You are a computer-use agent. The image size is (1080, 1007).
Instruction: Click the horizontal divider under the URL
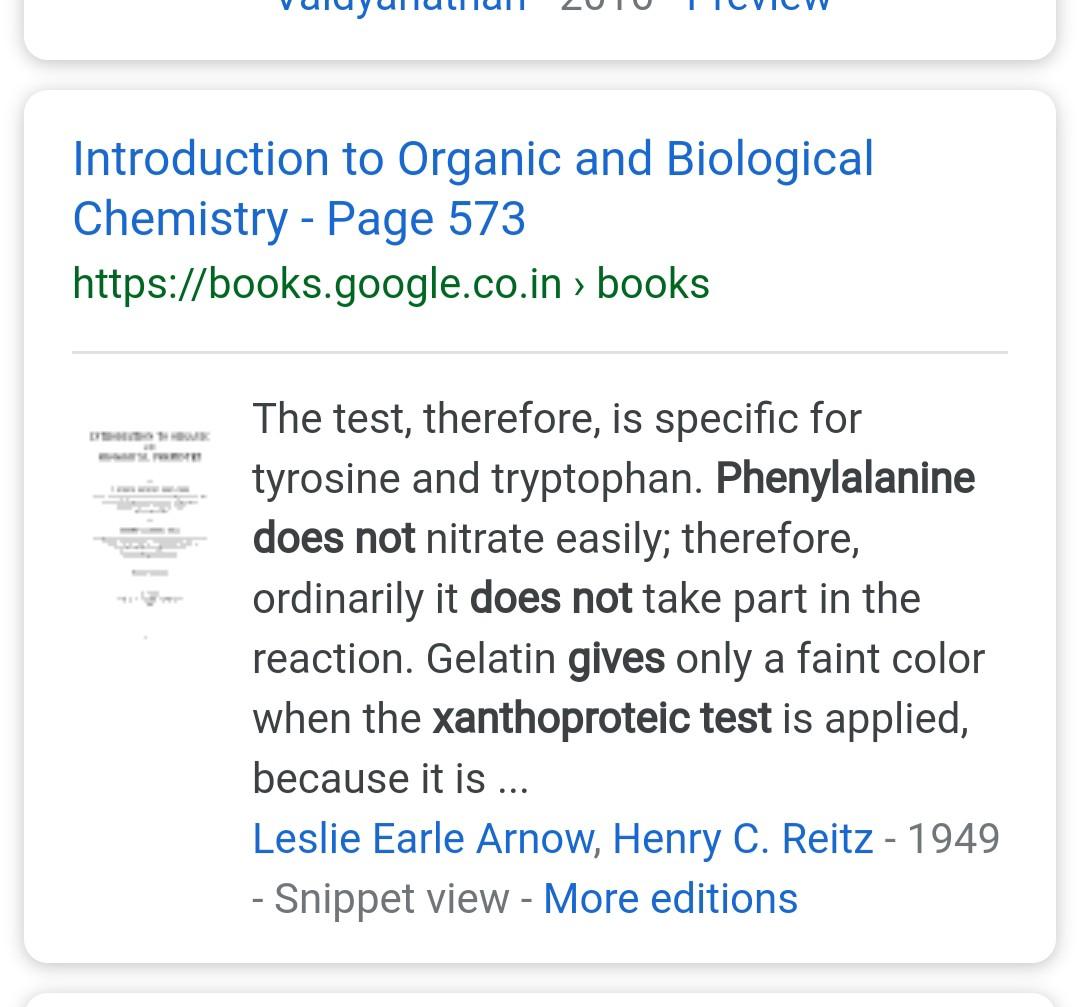(x=540, y=353)
